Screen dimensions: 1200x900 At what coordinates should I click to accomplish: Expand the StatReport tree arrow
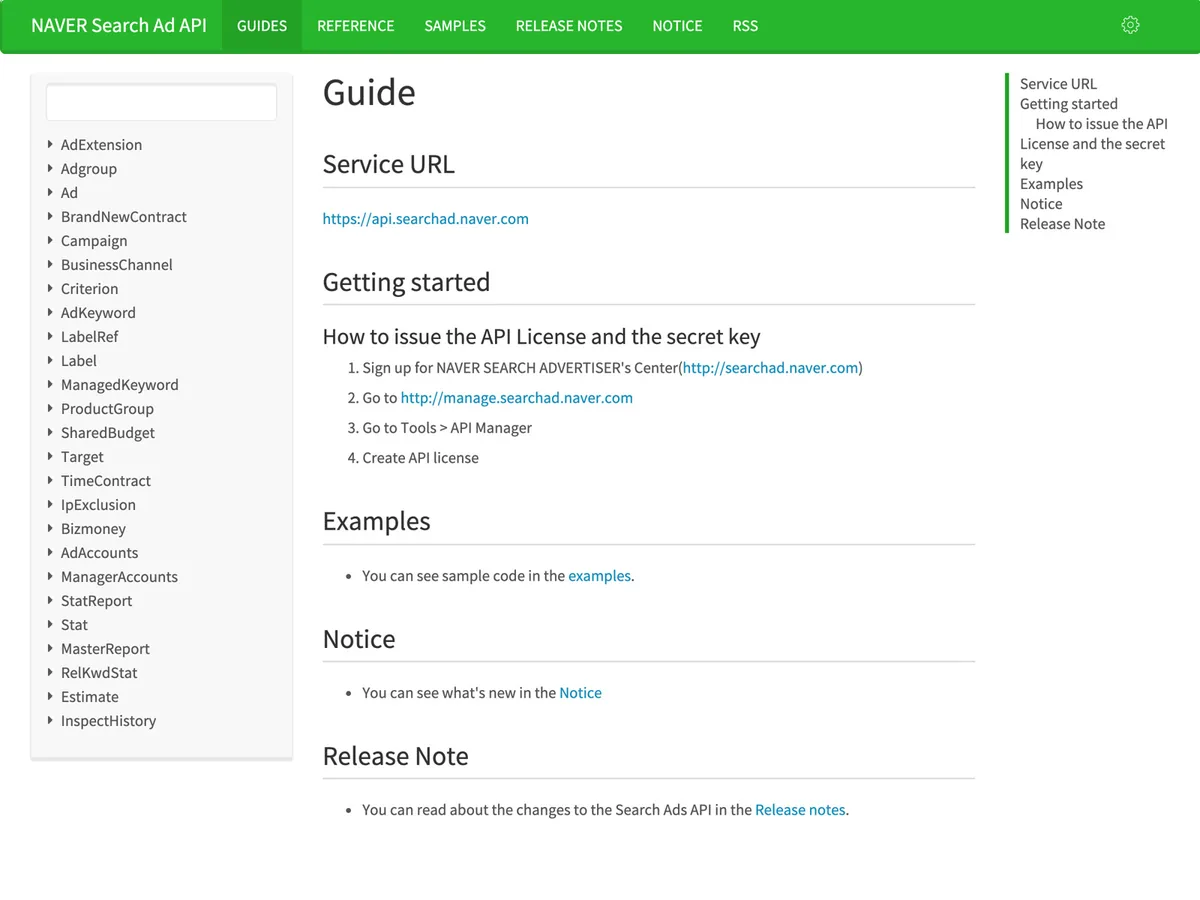click(x=50, y=600)
